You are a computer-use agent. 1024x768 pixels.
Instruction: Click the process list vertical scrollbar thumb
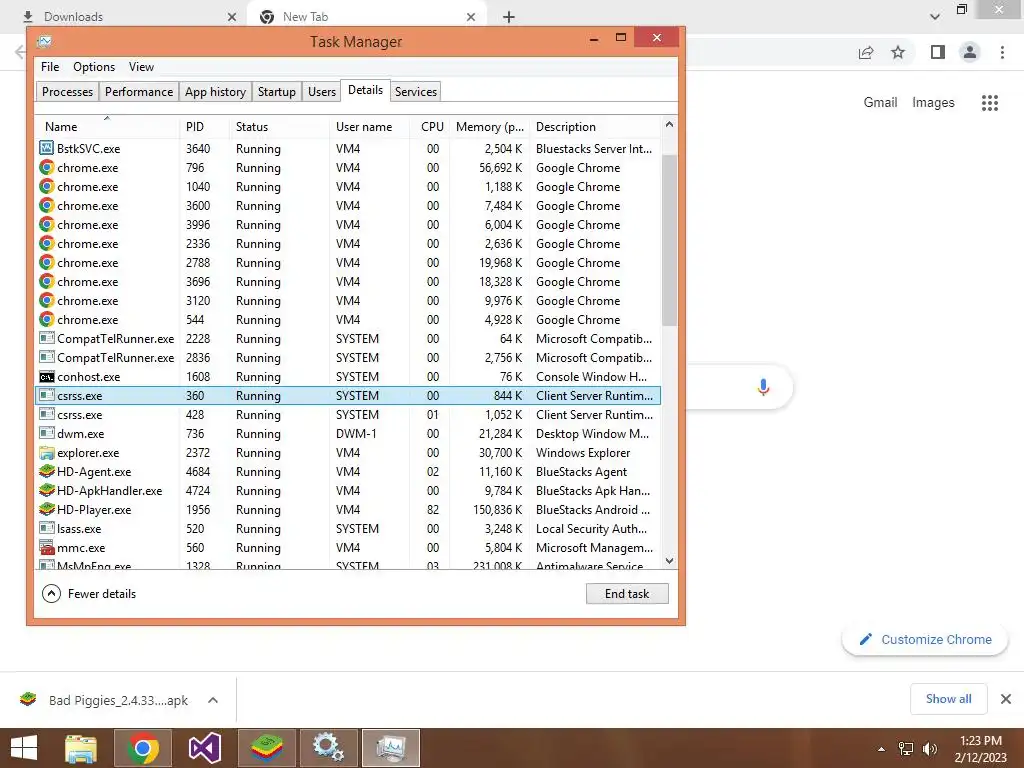tap(669, 240)
